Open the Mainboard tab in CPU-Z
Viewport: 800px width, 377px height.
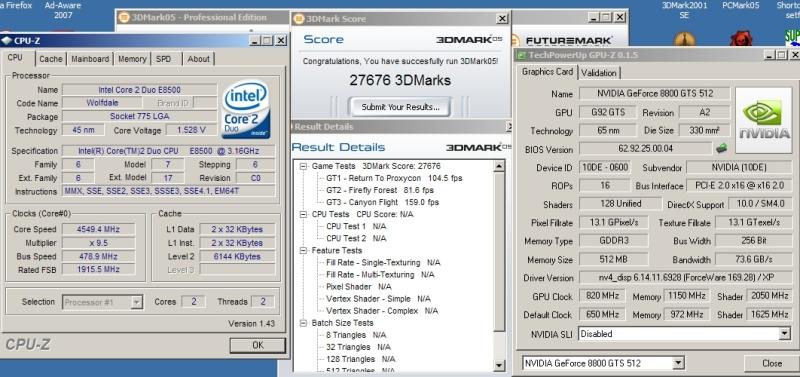pos(90,59)
